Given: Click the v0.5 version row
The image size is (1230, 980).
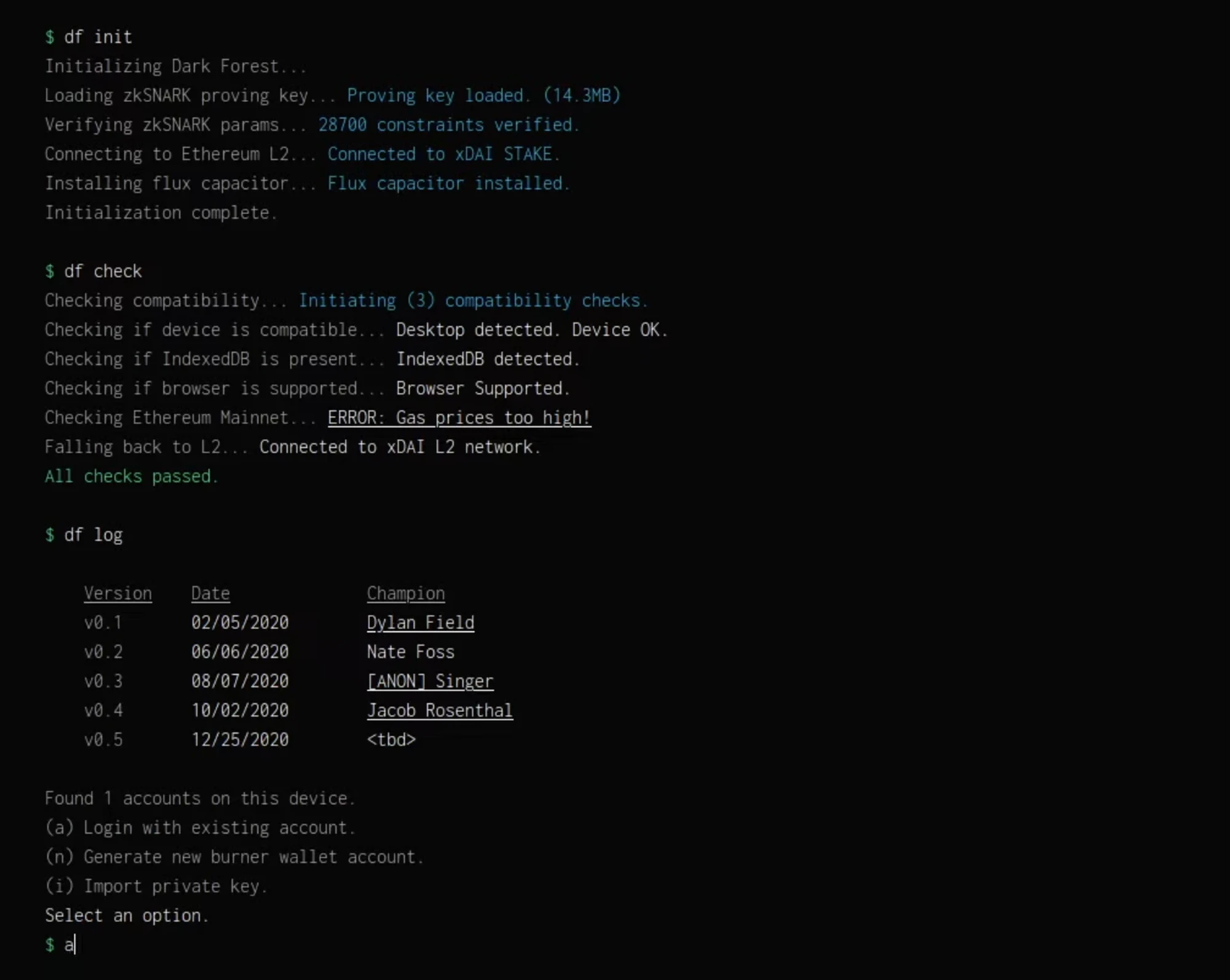Looking at the screenshot, I should pyautogui.click(x=103, y=740).
